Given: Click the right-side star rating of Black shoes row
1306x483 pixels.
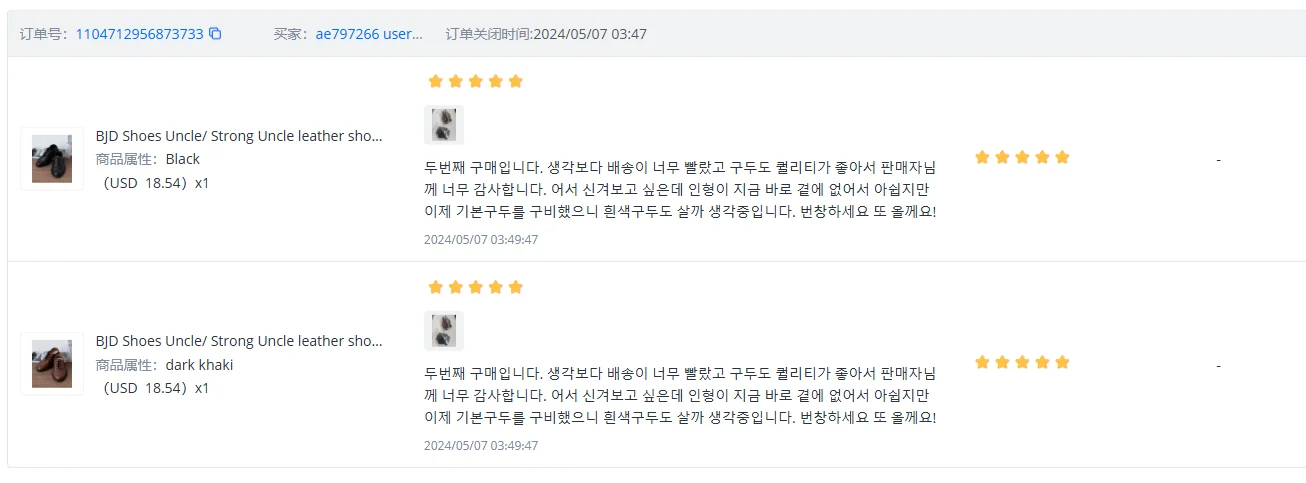Looking at the screenshot, I should (x=1022, y=157).
